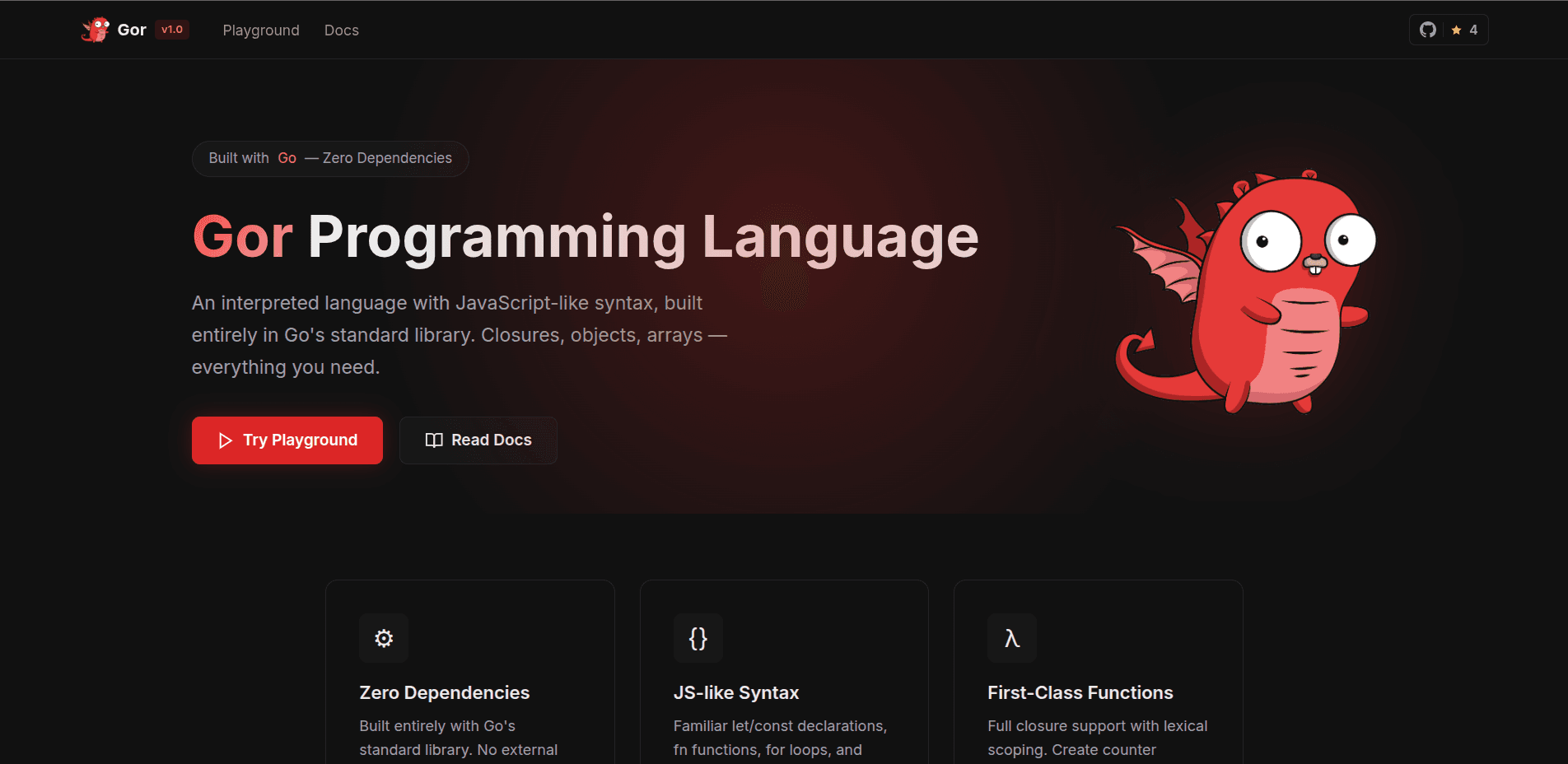Click the Gor dragon logo in navbar
The height and width of the screenshot is (764, 1568).
coord(96,30)
